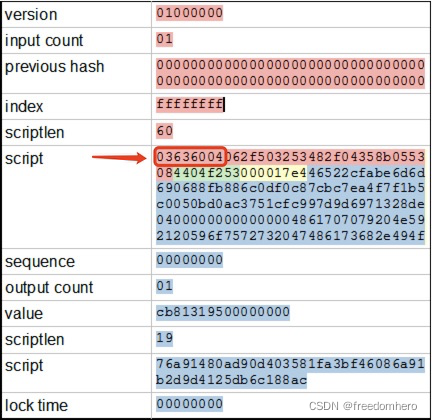The image size is (432, 420).
Task: Click the red arrow pointing at script
Action: 119,157
